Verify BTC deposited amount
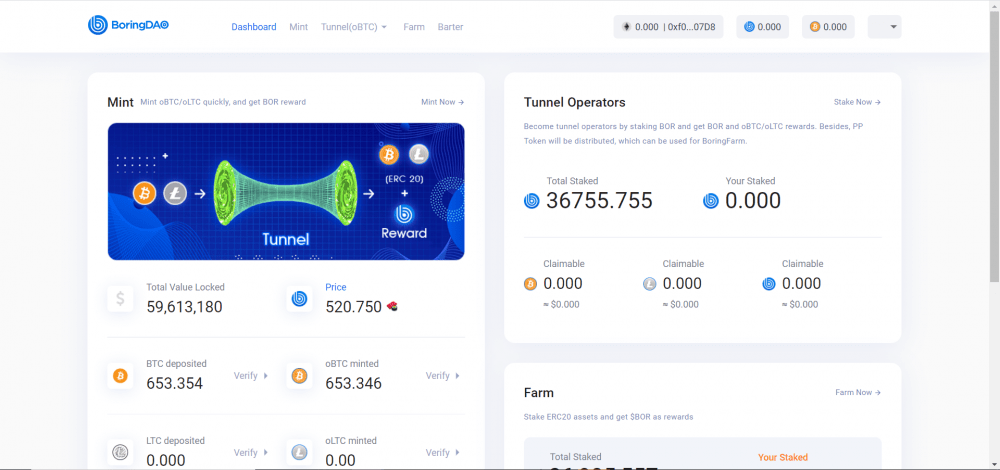The width and height of the screenshot is (1000, 470). [x=251, y=376]
